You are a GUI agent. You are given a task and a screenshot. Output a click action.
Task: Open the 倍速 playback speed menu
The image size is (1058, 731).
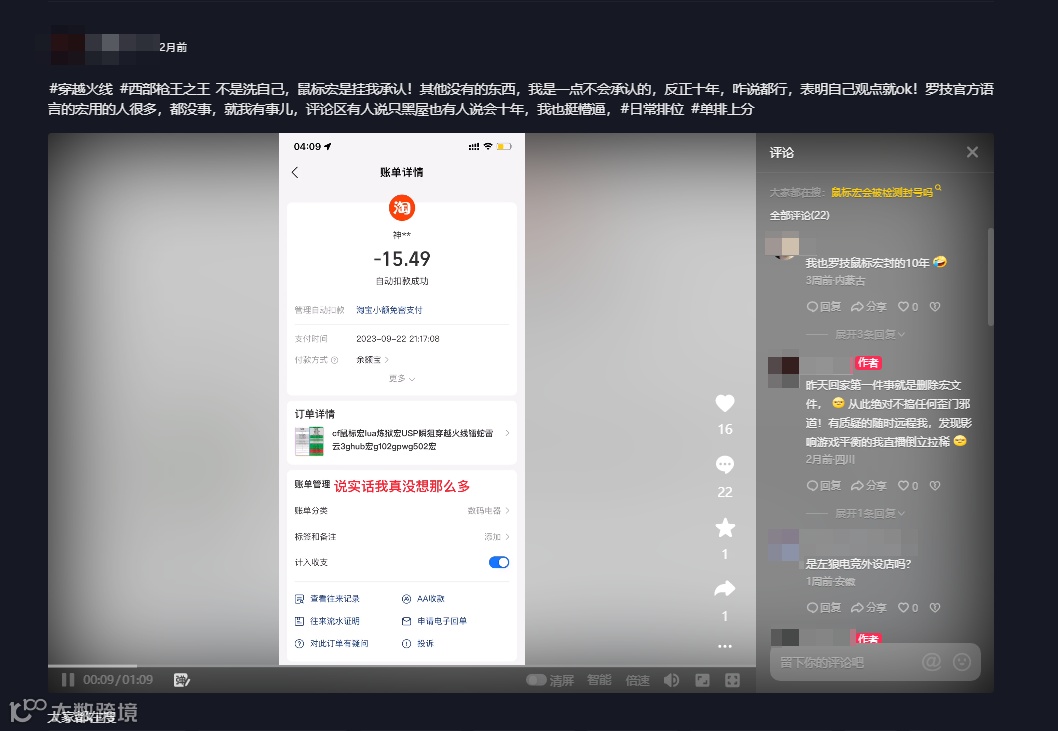tap(638, 680)
